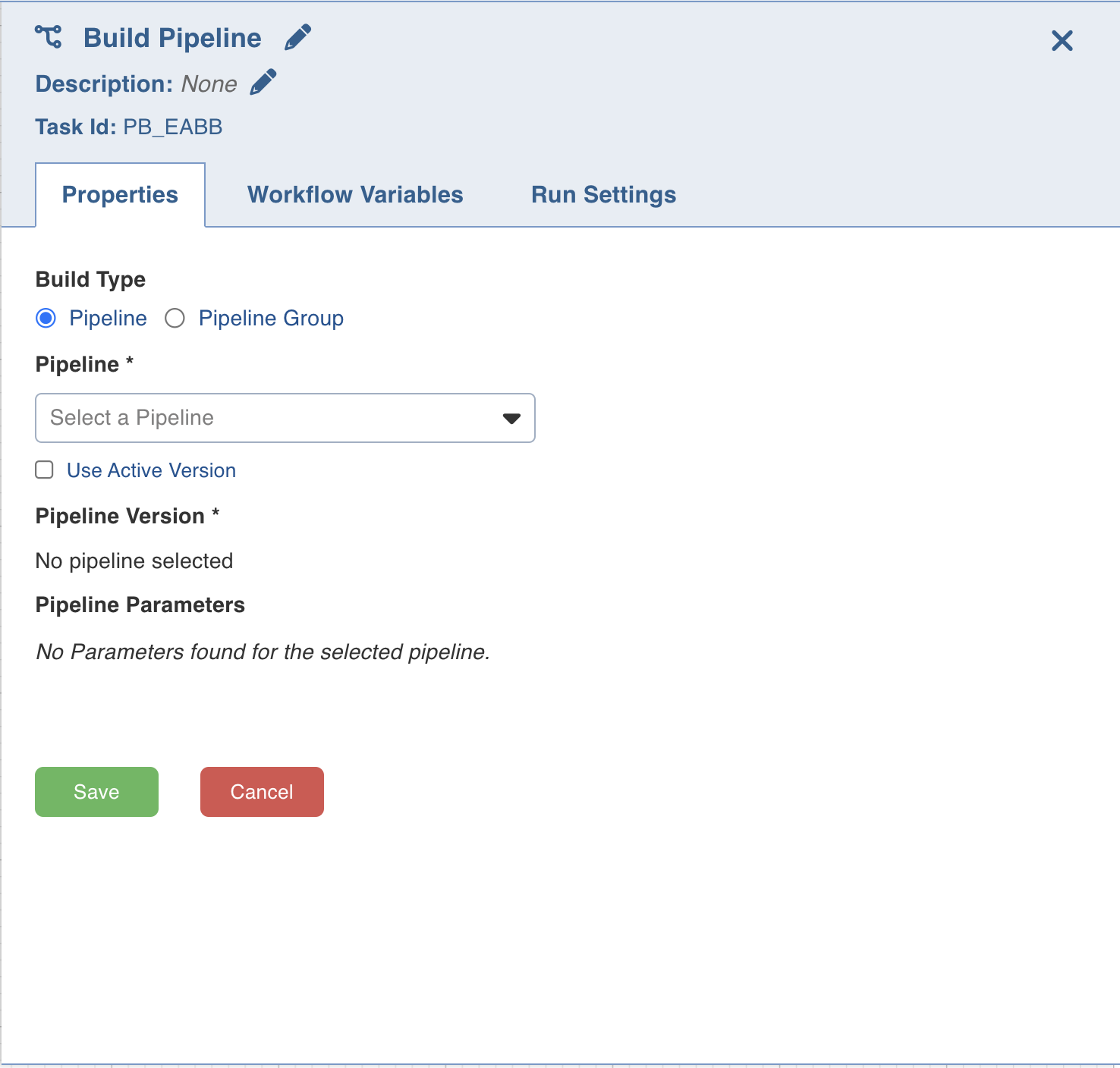Open the Run Settings tab
This screenshot has height=1068, width=1120.
click(x=603, y=195)
